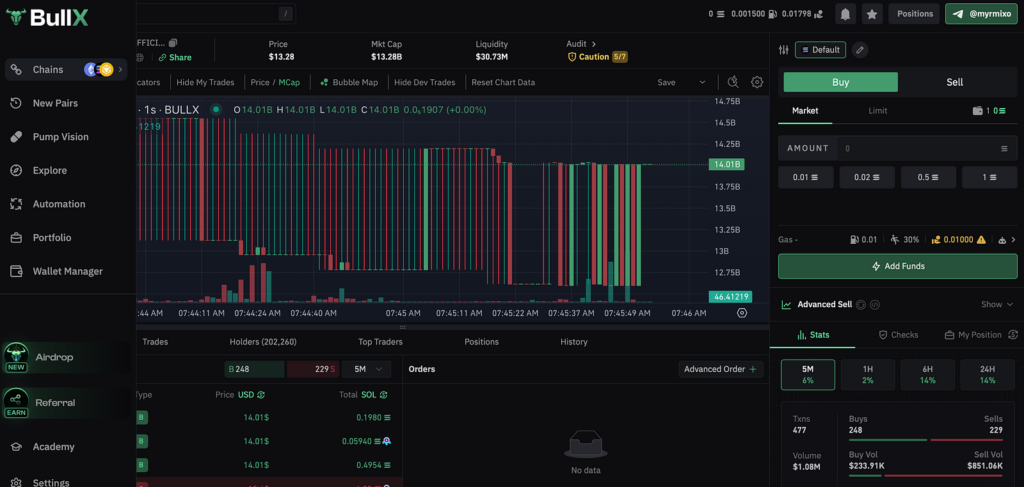
Task: Click the Add Funds button
Action: [x=897, y=266]
